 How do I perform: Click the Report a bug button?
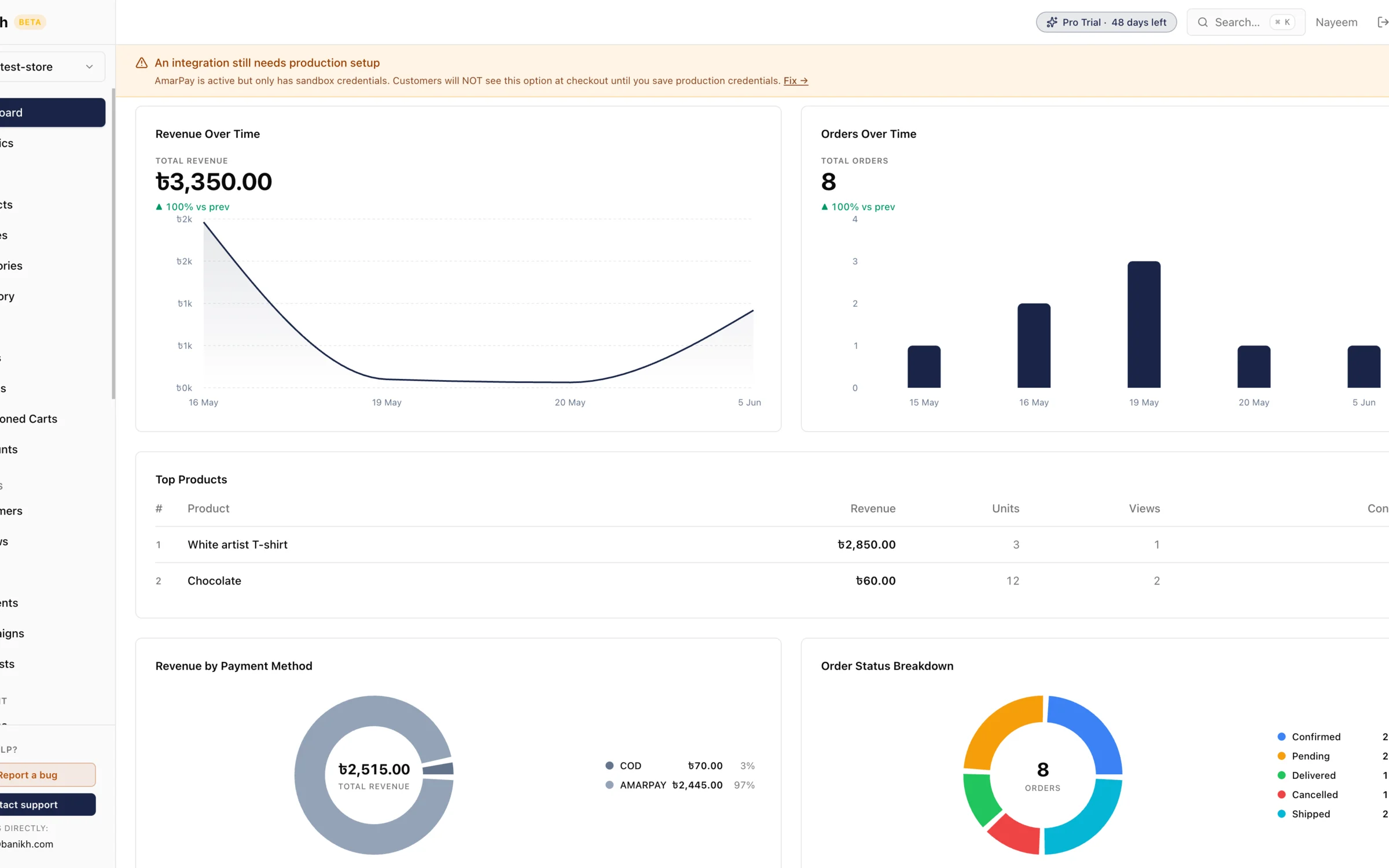(47, 774)
